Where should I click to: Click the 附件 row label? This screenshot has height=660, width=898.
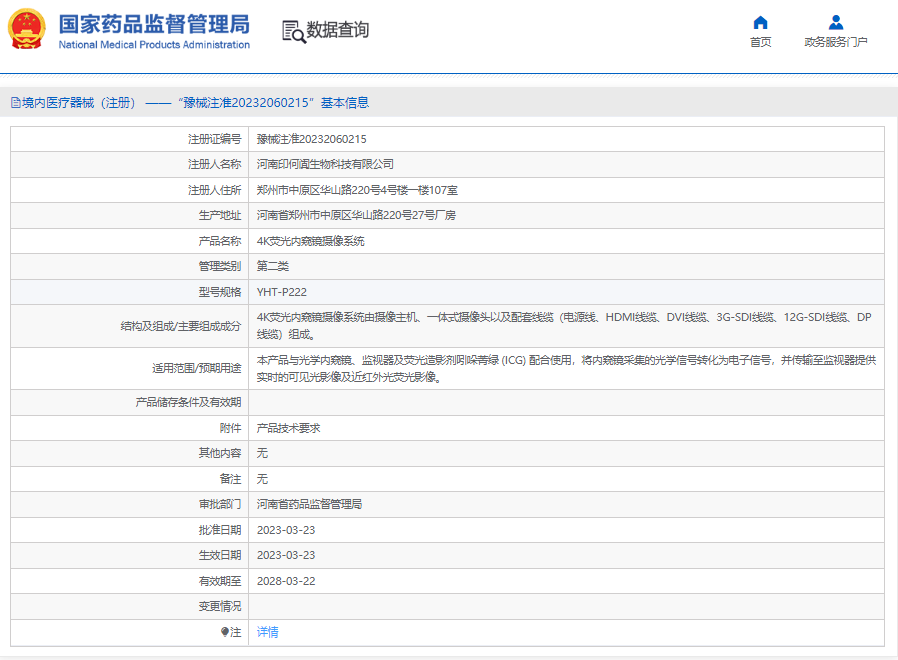click(231, 428)
